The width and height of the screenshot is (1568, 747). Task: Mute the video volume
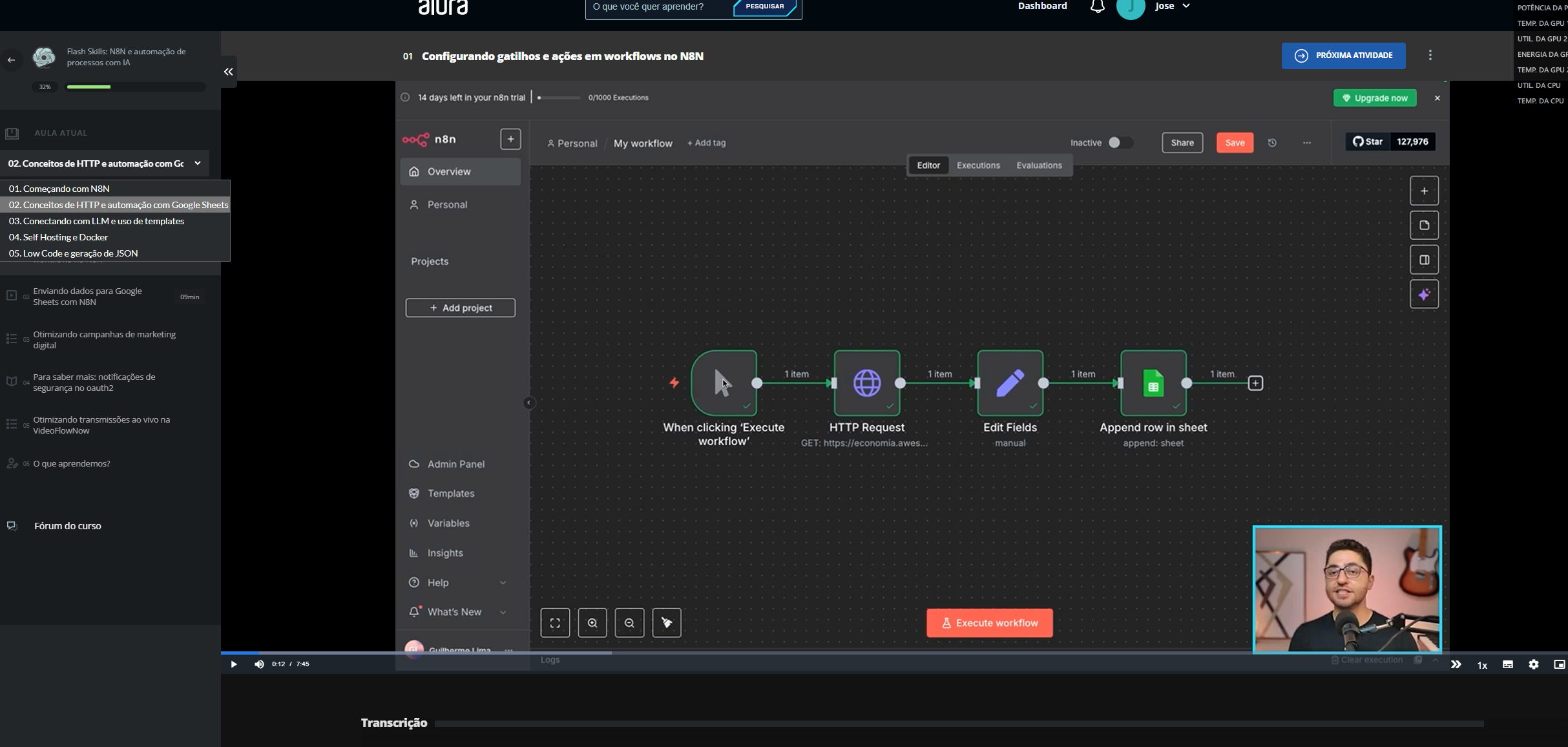(259, 664)
